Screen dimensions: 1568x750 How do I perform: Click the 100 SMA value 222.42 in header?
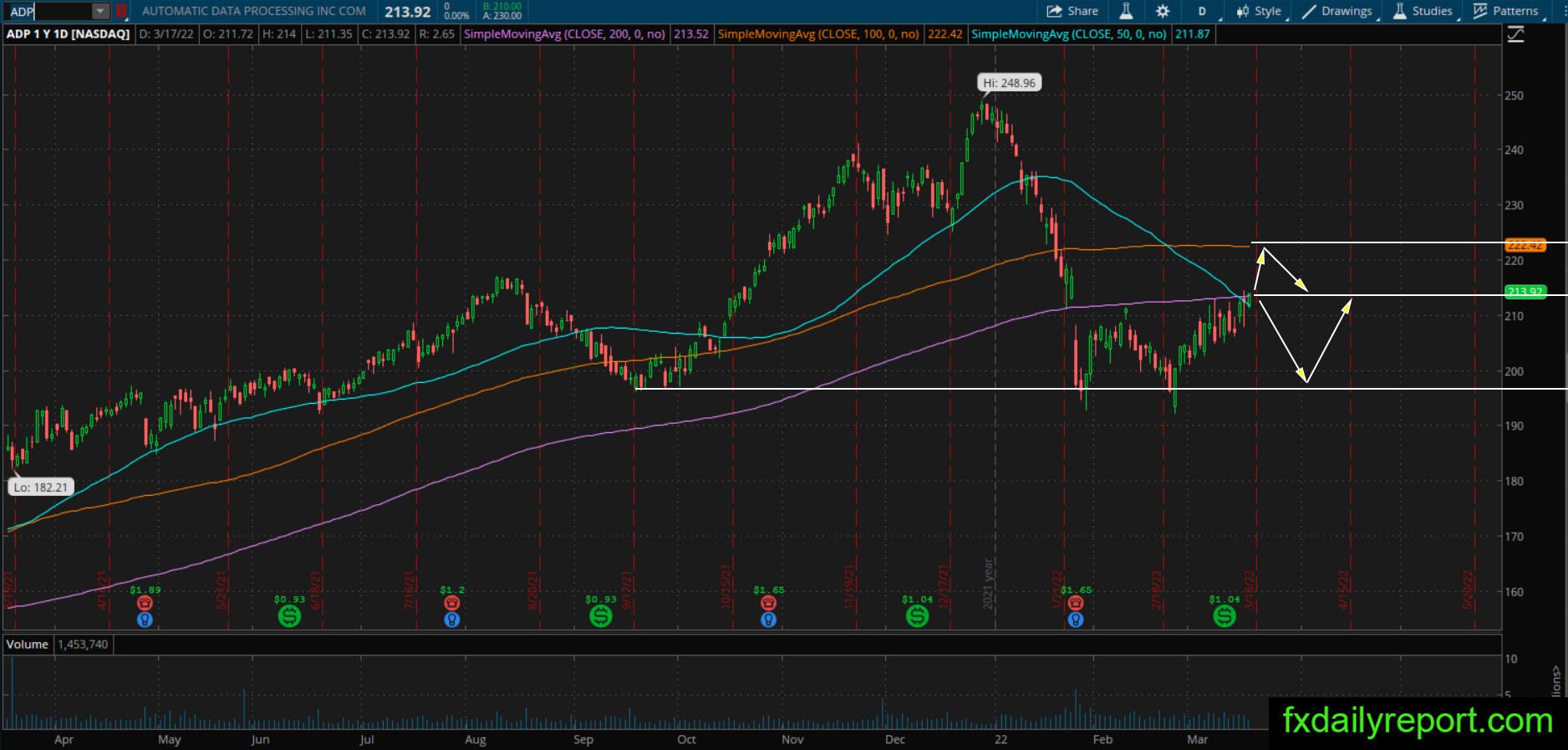(x=945, y=34)
